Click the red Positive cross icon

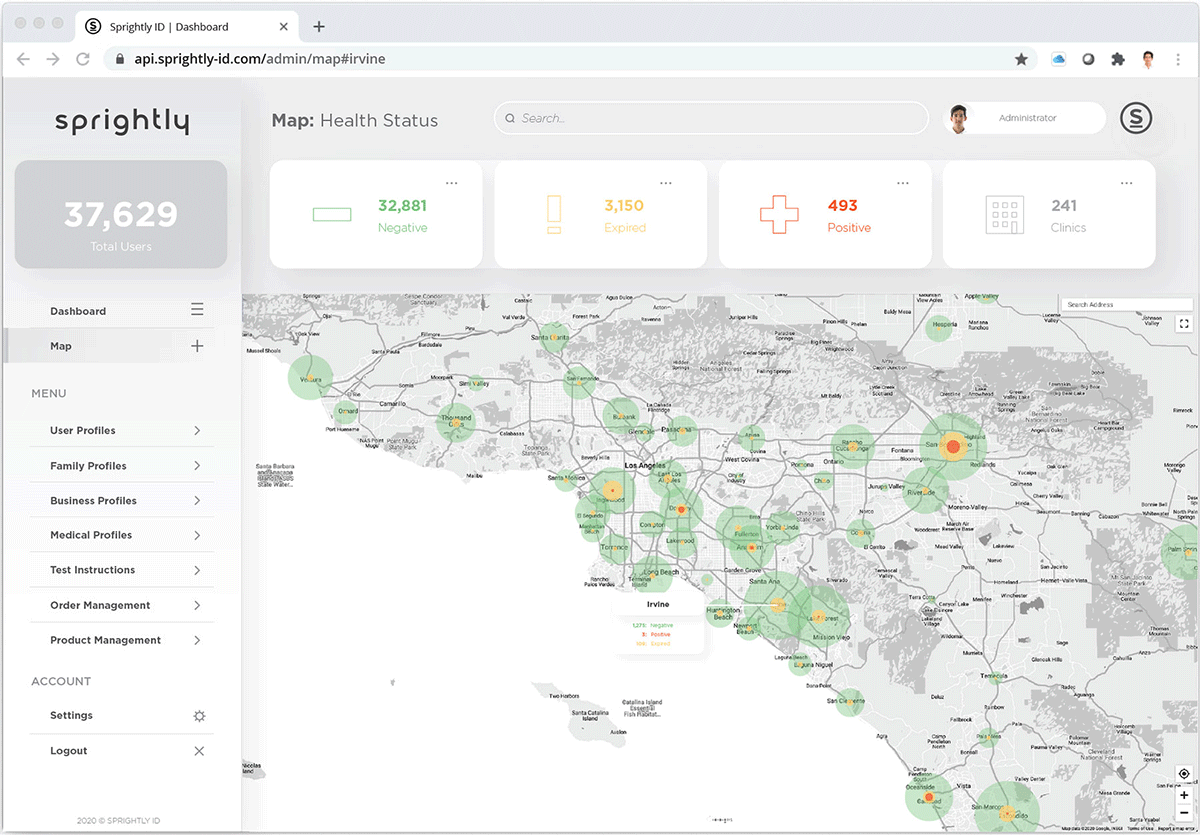tap(779, 215)
